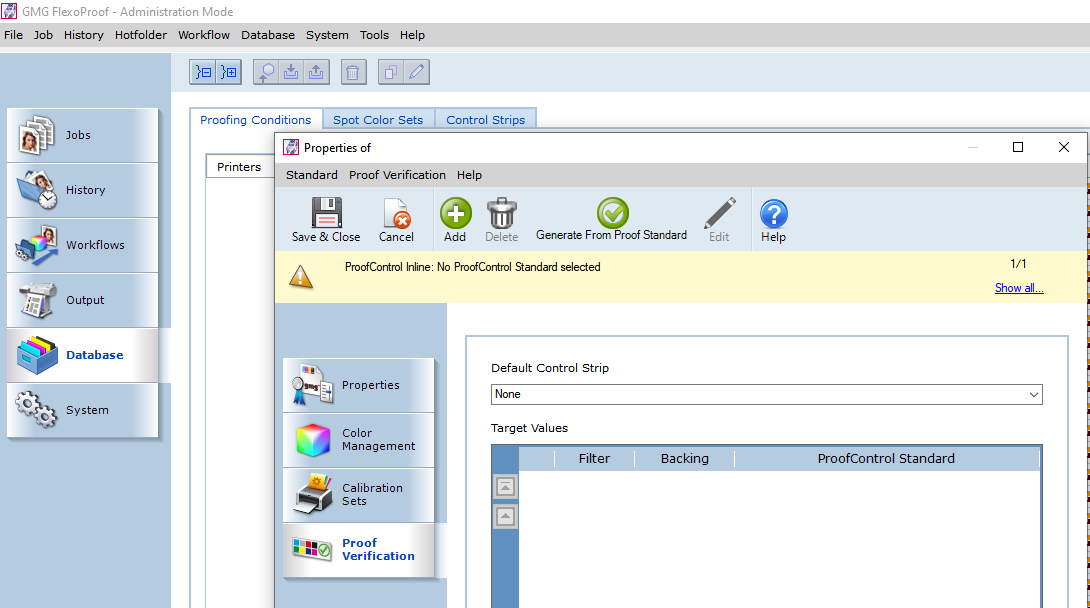
Task: Click the blue Help question mark icon
Action: [x=773, y=220]
